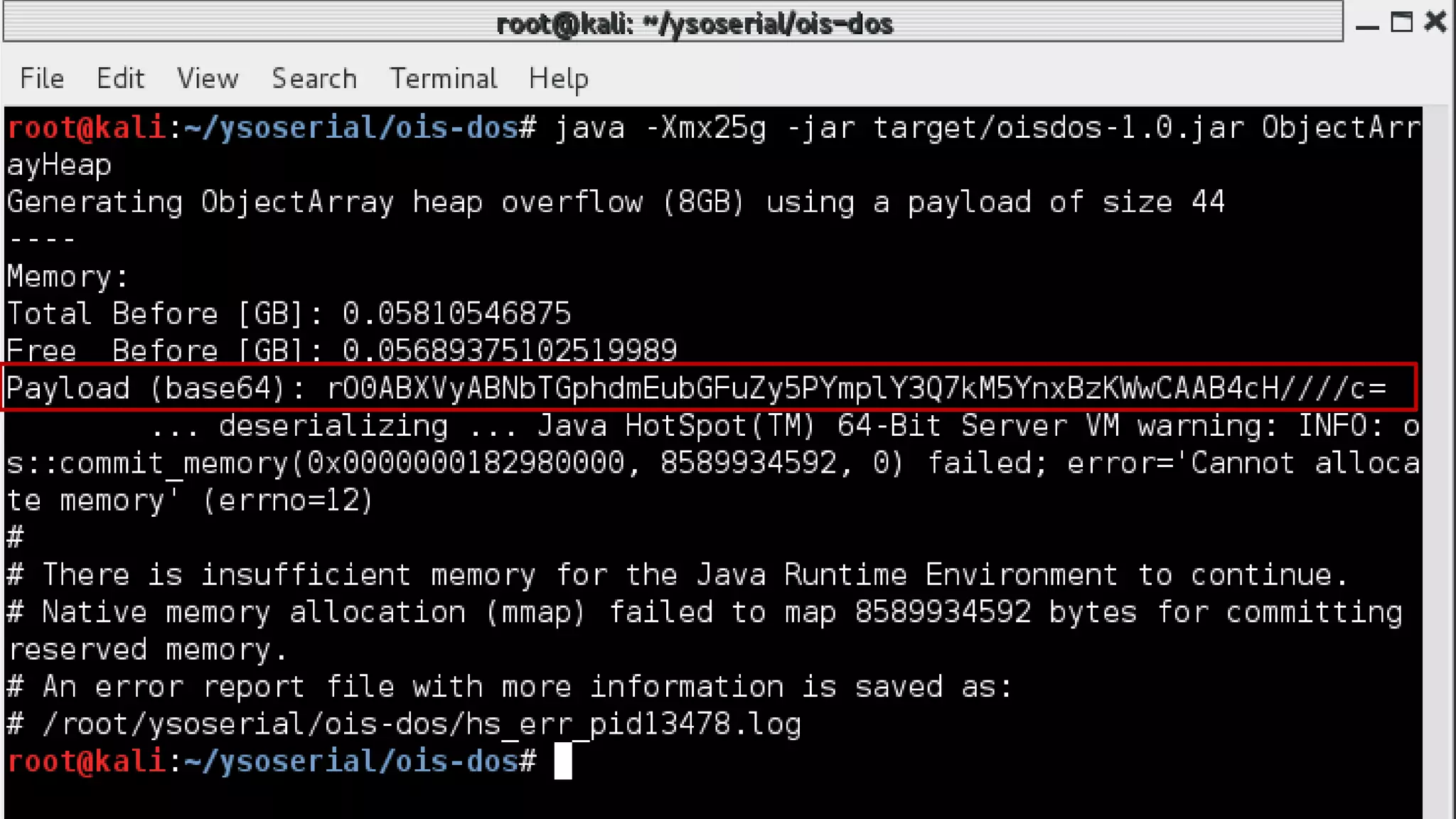Open the Edit menu

pyautogui.click(x=120, y=78)
